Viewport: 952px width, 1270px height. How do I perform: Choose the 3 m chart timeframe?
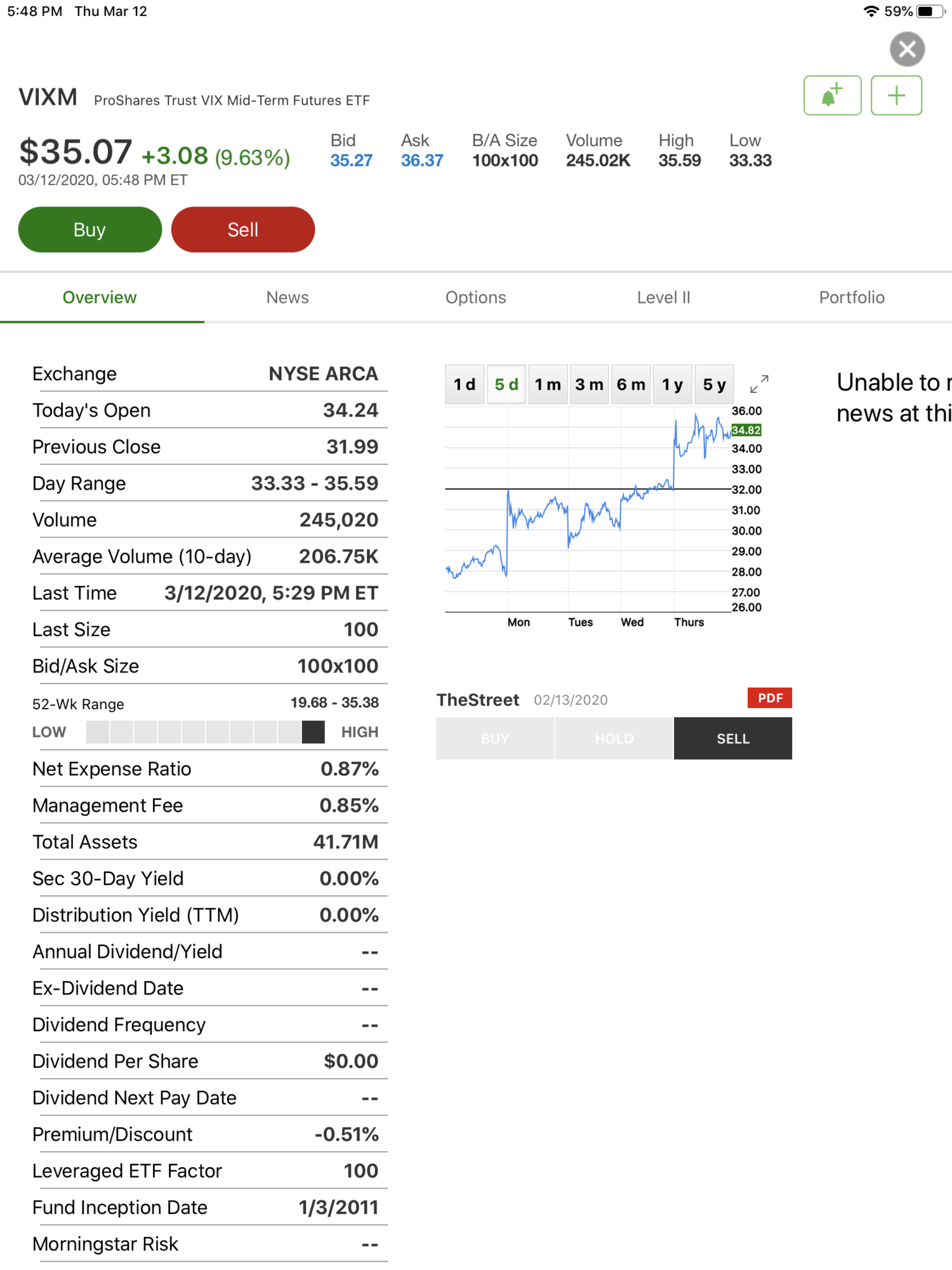[589, 384]
